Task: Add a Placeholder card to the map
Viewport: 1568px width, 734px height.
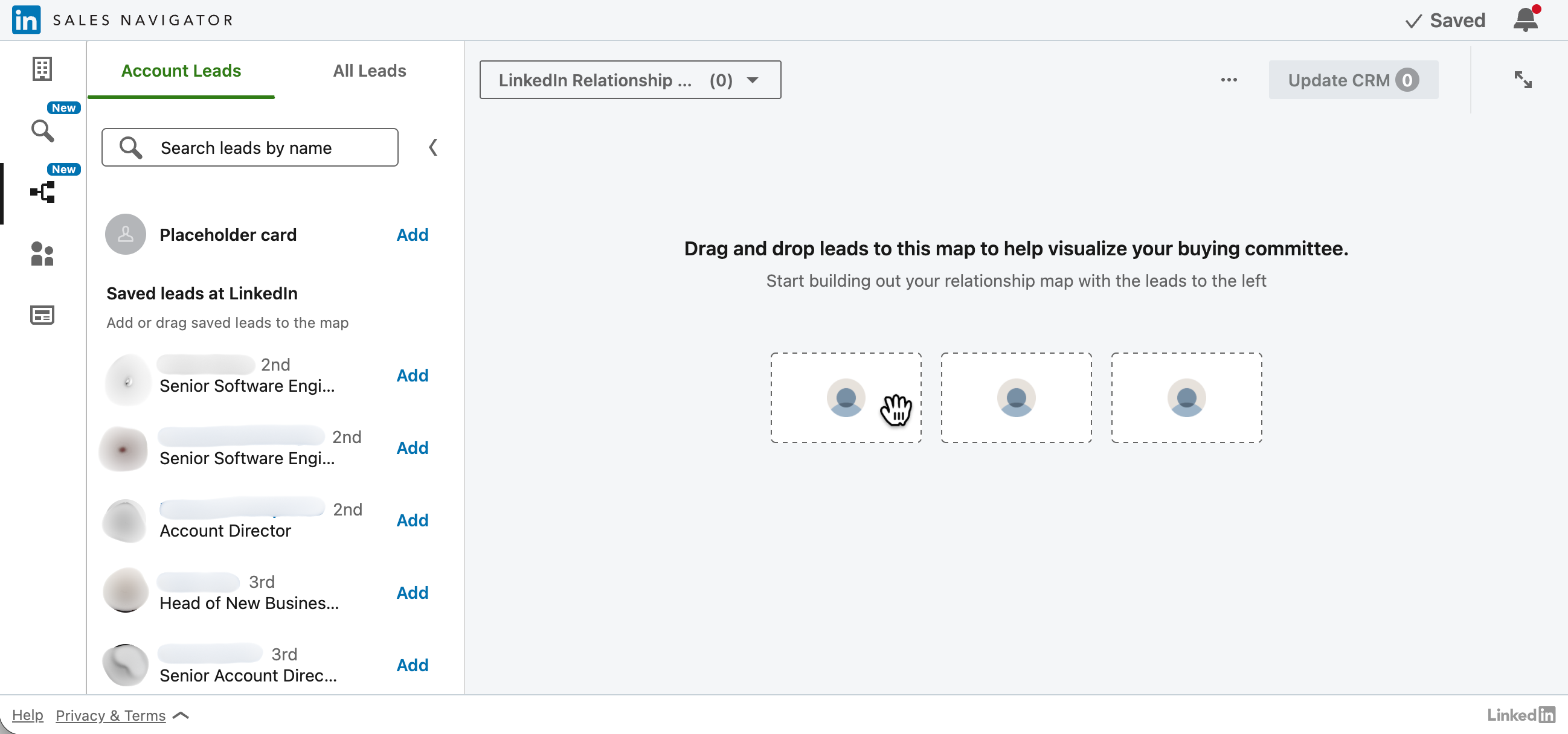Action: (x=412, y=235)
